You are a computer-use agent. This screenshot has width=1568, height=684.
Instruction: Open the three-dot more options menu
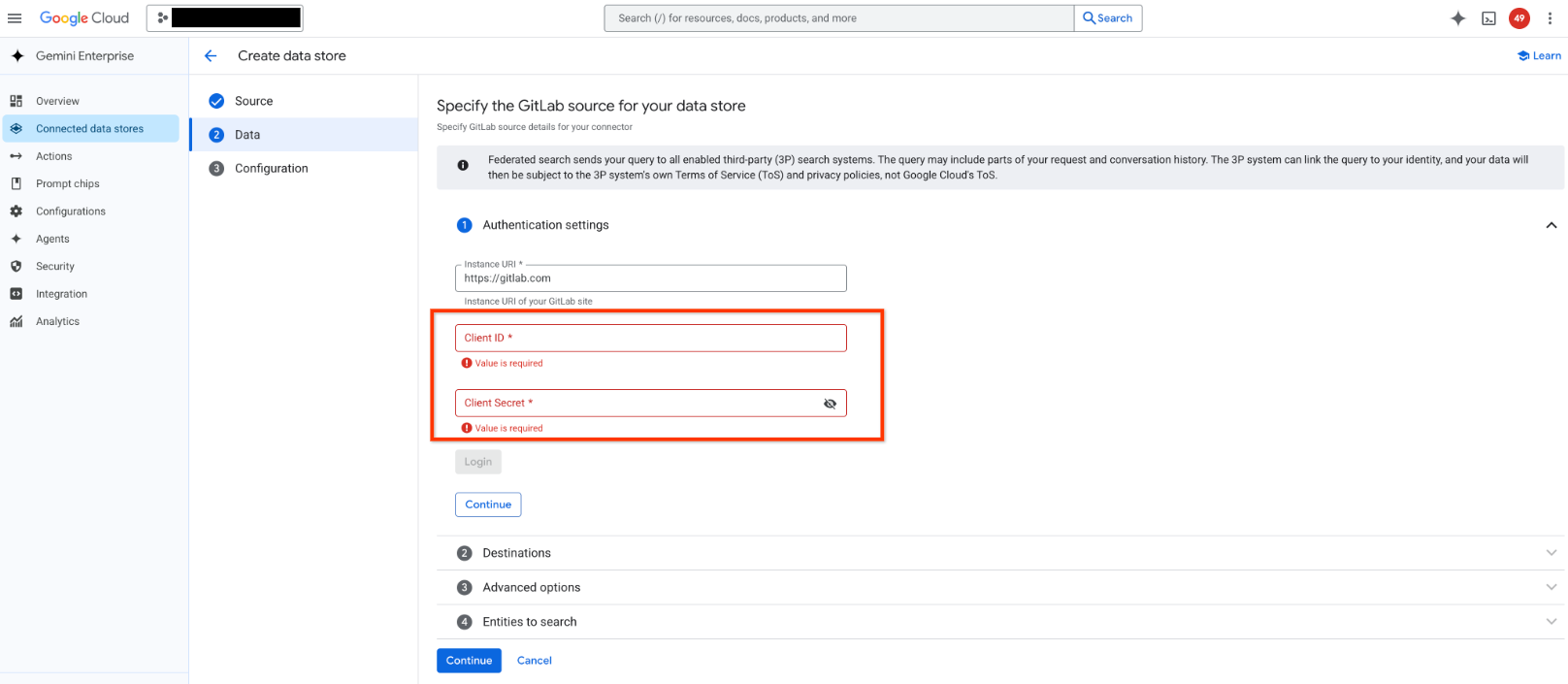tap(1551, 18)
